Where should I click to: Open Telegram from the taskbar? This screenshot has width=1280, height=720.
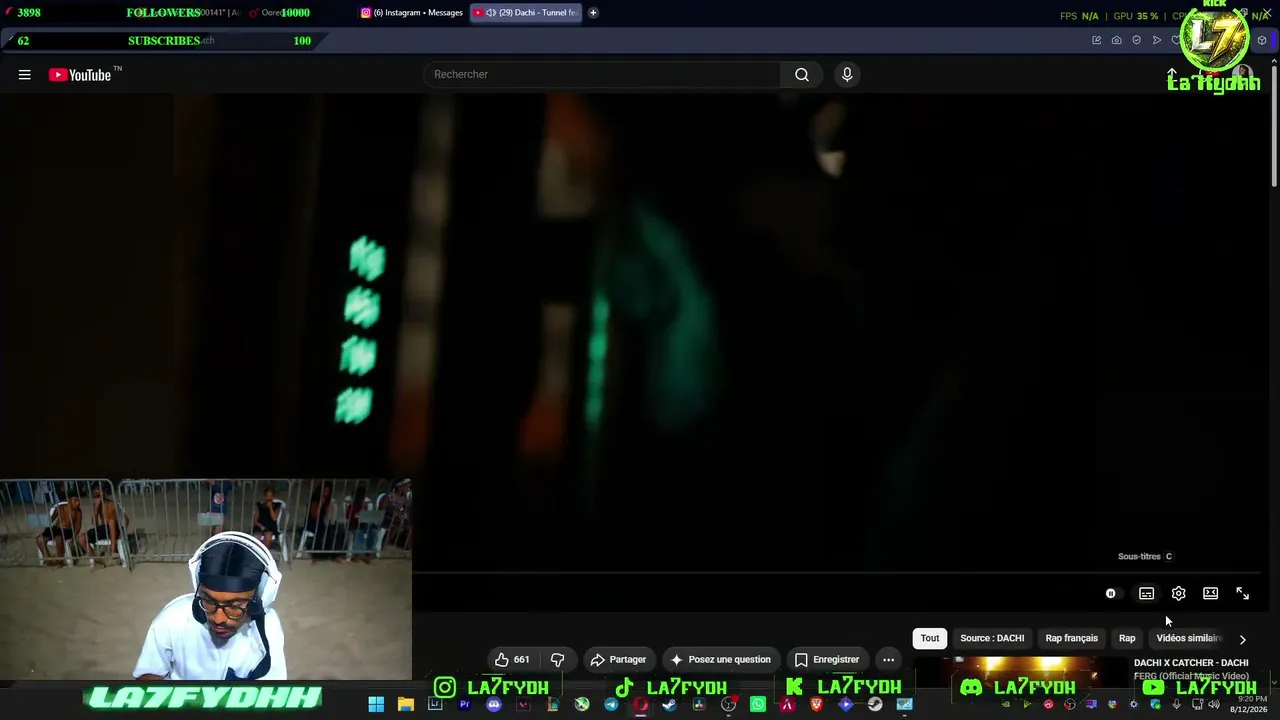pos(611,705)
